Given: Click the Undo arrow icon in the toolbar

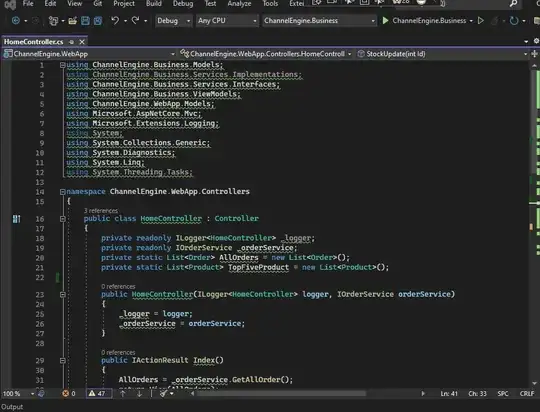Looking at the screenshot, I should pyautogui.click(x=115, y=21).
